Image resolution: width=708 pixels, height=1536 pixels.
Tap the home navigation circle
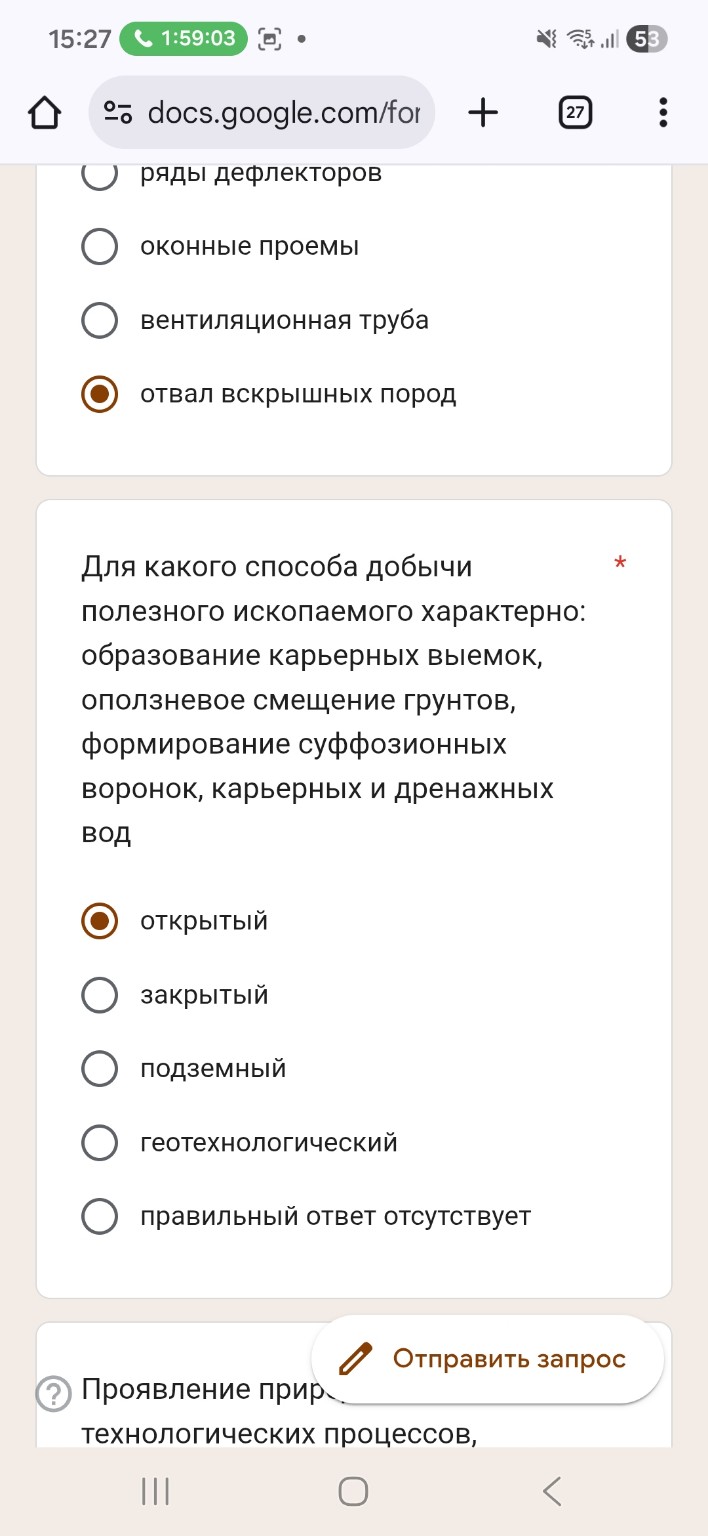point(352,1490)
